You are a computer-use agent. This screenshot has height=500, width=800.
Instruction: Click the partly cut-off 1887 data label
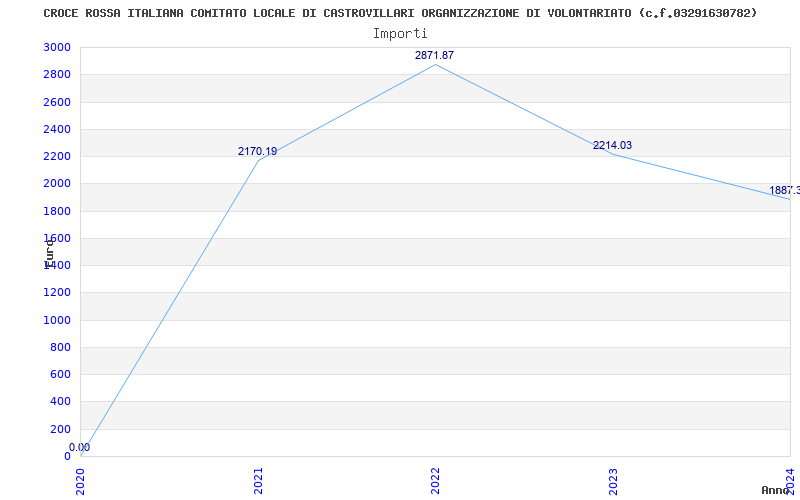click(x=785, y=191)
